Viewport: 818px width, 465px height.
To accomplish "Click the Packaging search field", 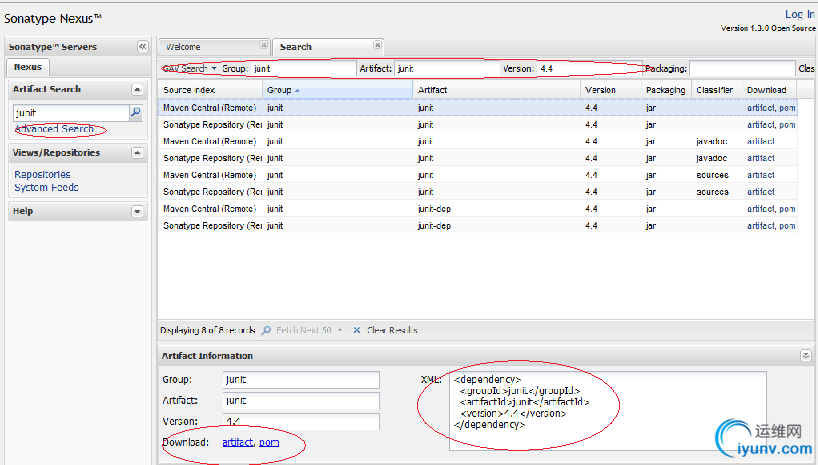I will (x=742, y=68).
